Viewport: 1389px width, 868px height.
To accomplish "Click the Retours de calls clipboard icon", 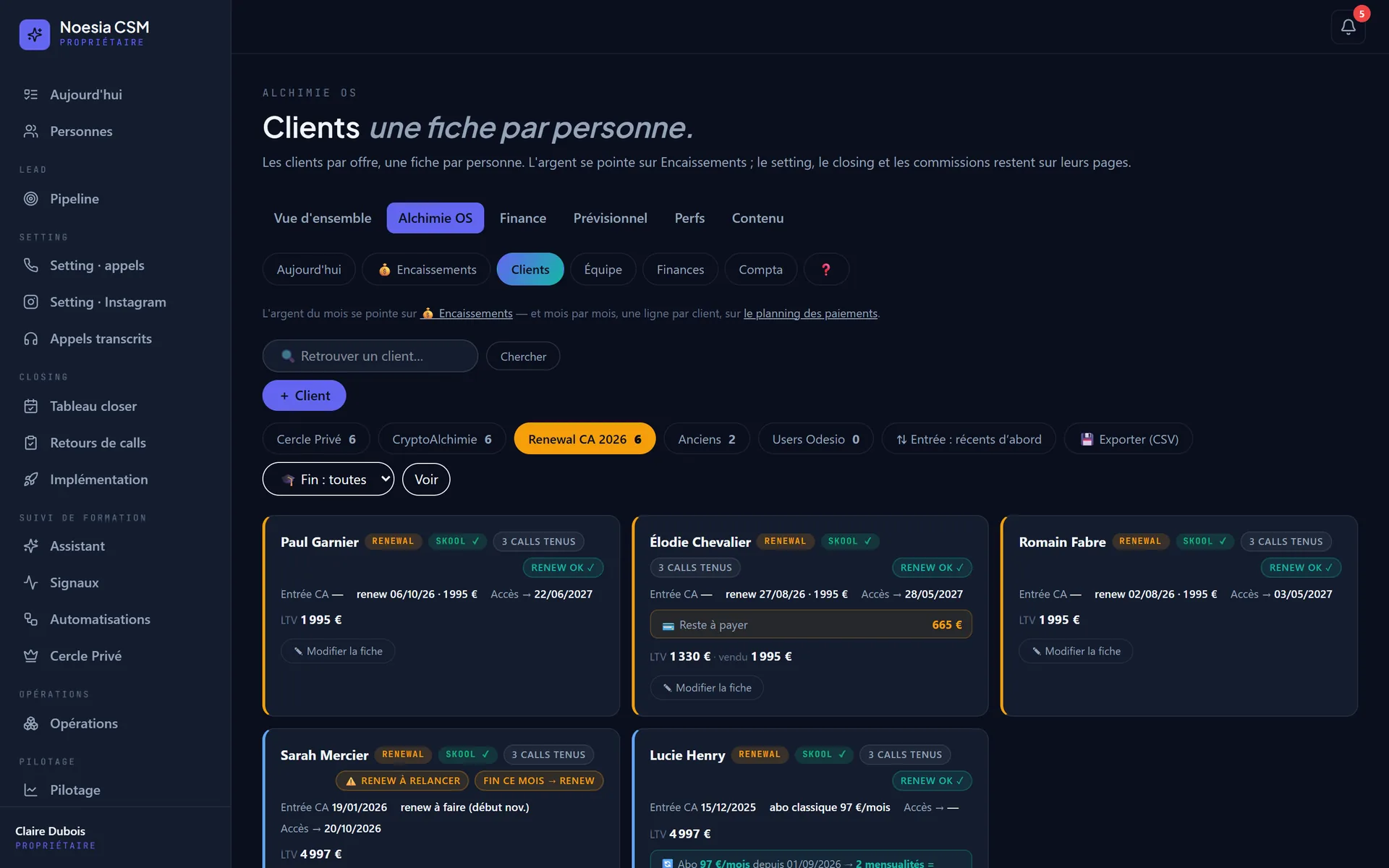I will tap(30, 443).
